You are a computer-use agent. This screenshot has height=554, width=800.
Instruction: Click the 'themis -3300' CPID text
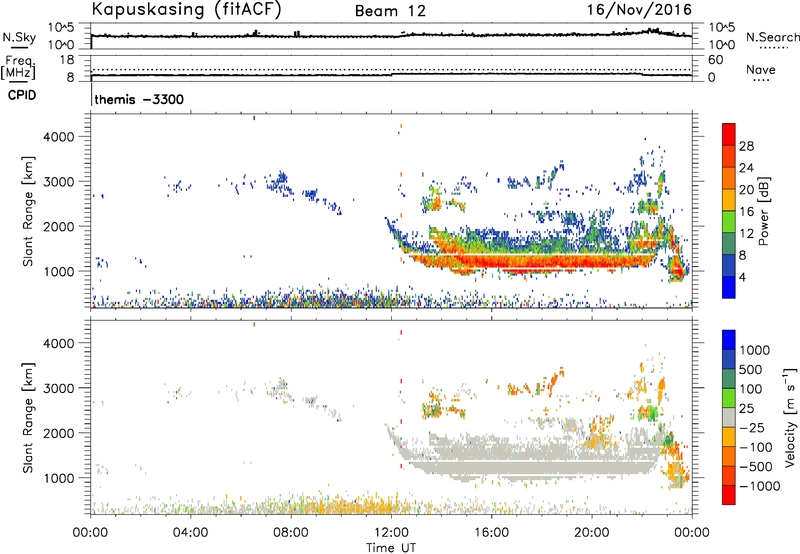139,99
